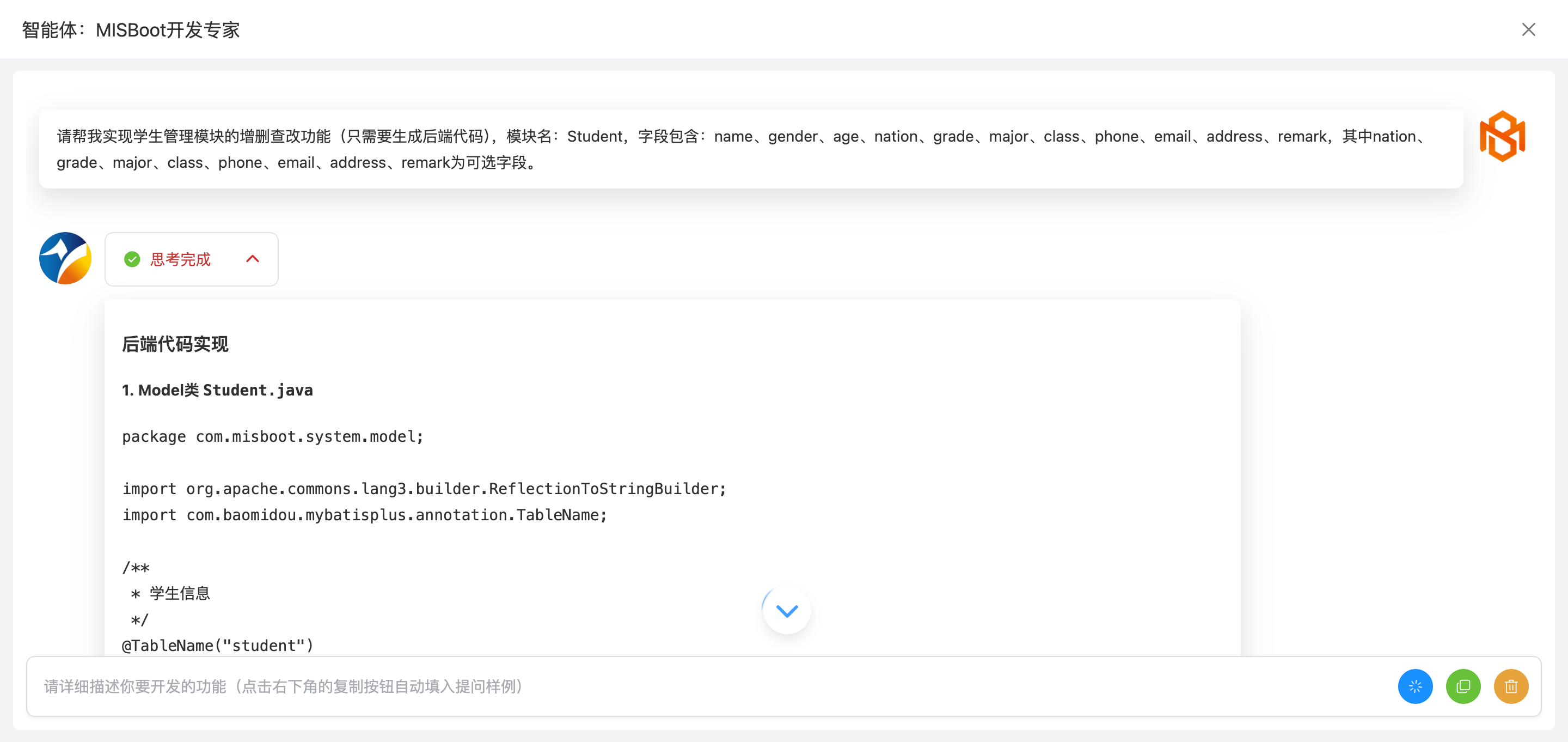Click the '学生信息' comment line

170,593
